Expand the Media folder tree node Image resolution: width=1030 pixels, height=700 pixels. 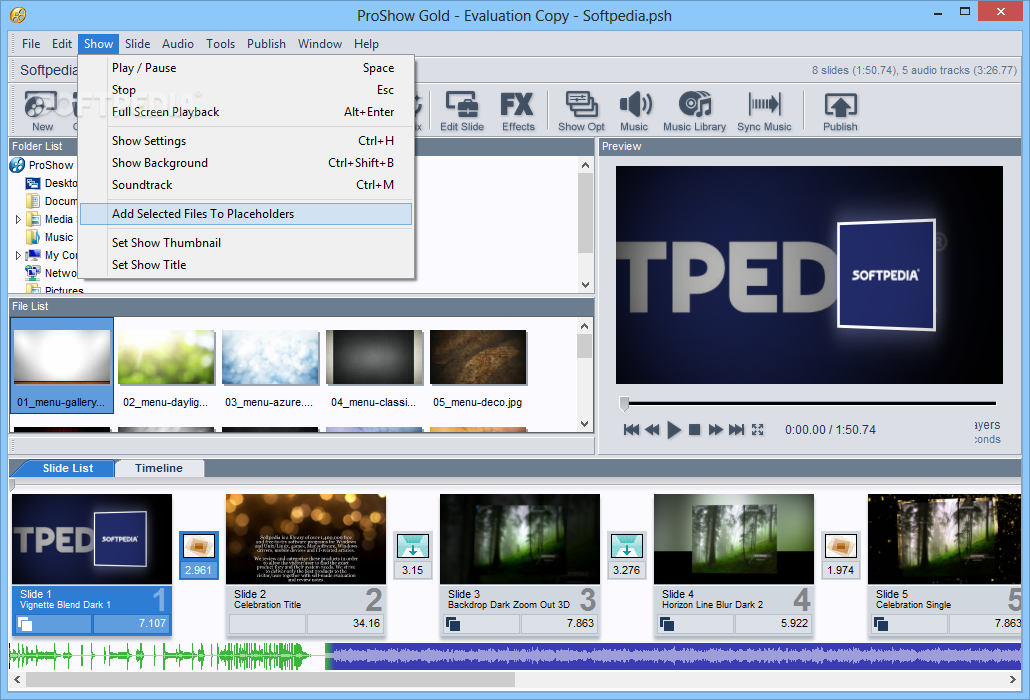point(18,219)
